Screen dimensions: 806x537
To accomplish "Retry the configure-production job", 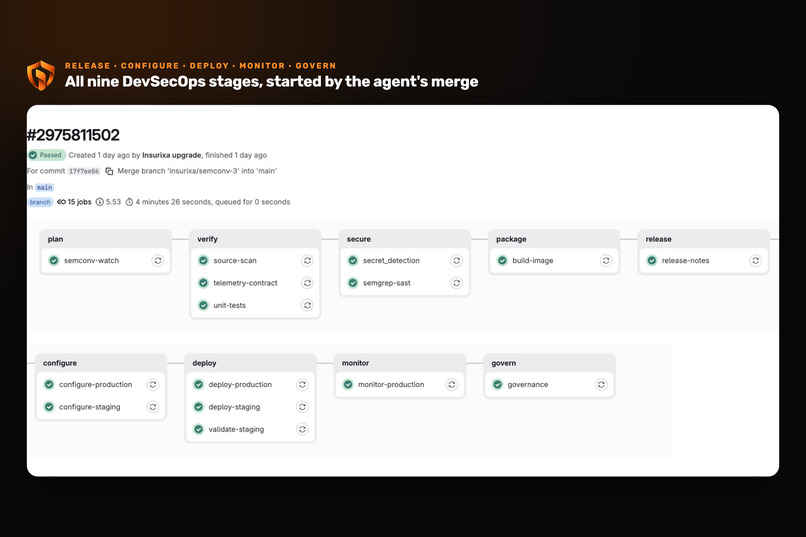I will click(x=153, y=384).
